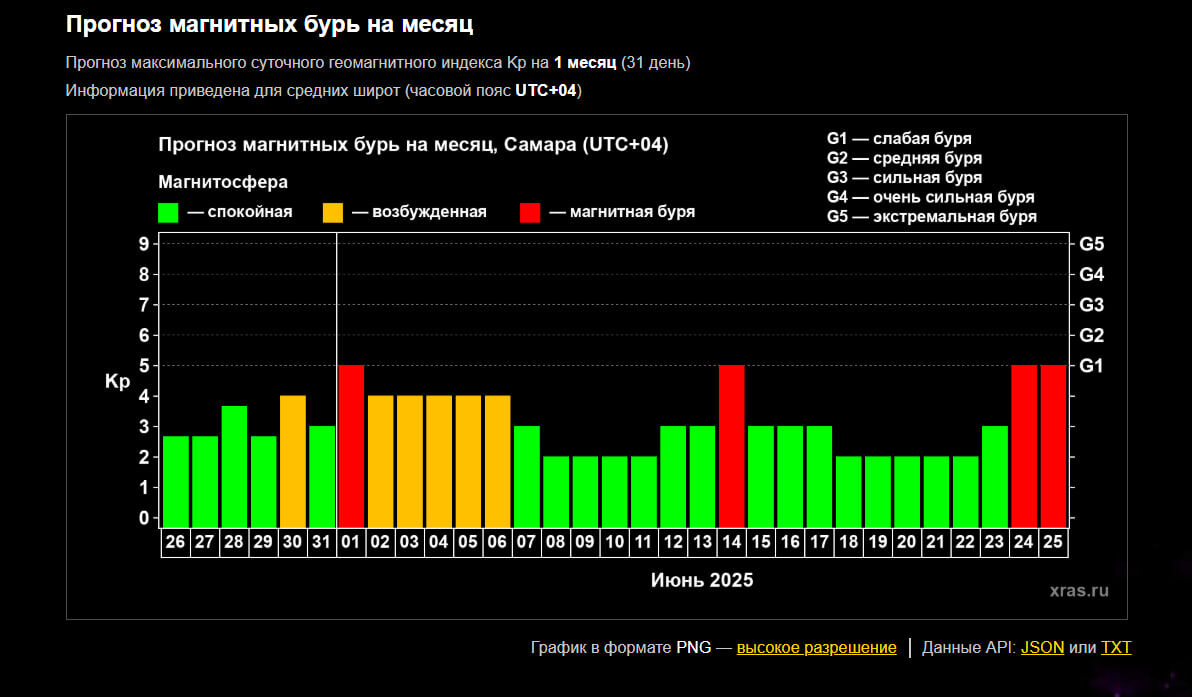
Task: Click the date label 07 on axis
Action: pos(526,542)
